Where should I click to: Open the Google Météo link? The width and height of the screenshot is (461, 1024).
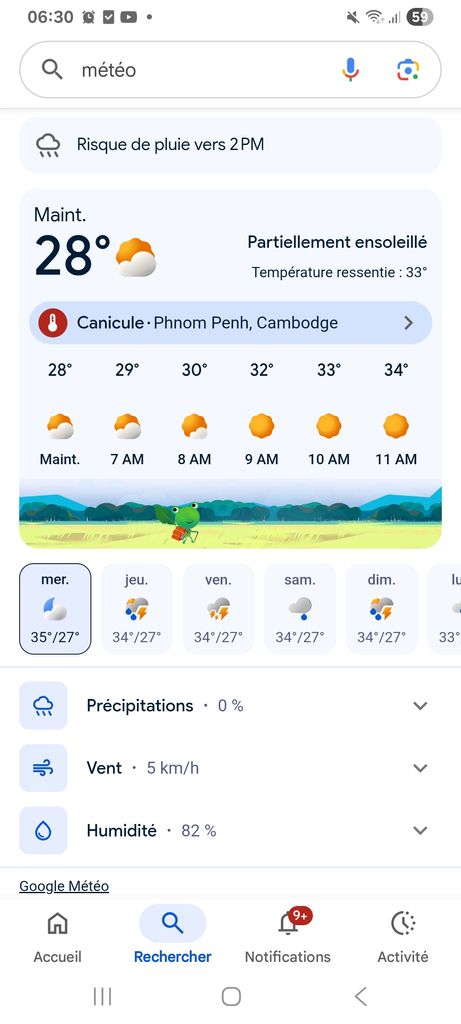pos(64,886)
